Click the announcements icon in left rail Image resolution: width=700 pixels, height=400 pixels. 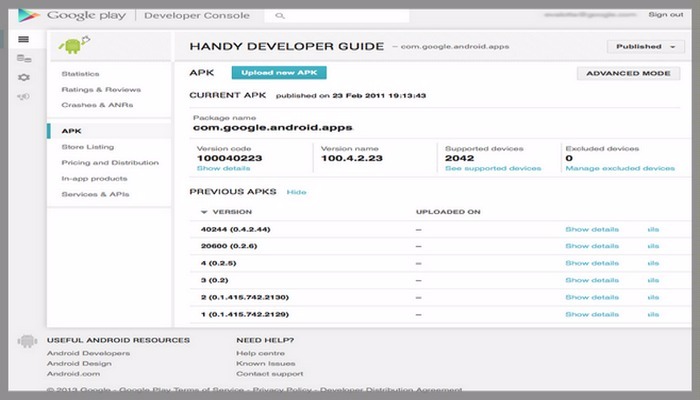tap(23, 97)
